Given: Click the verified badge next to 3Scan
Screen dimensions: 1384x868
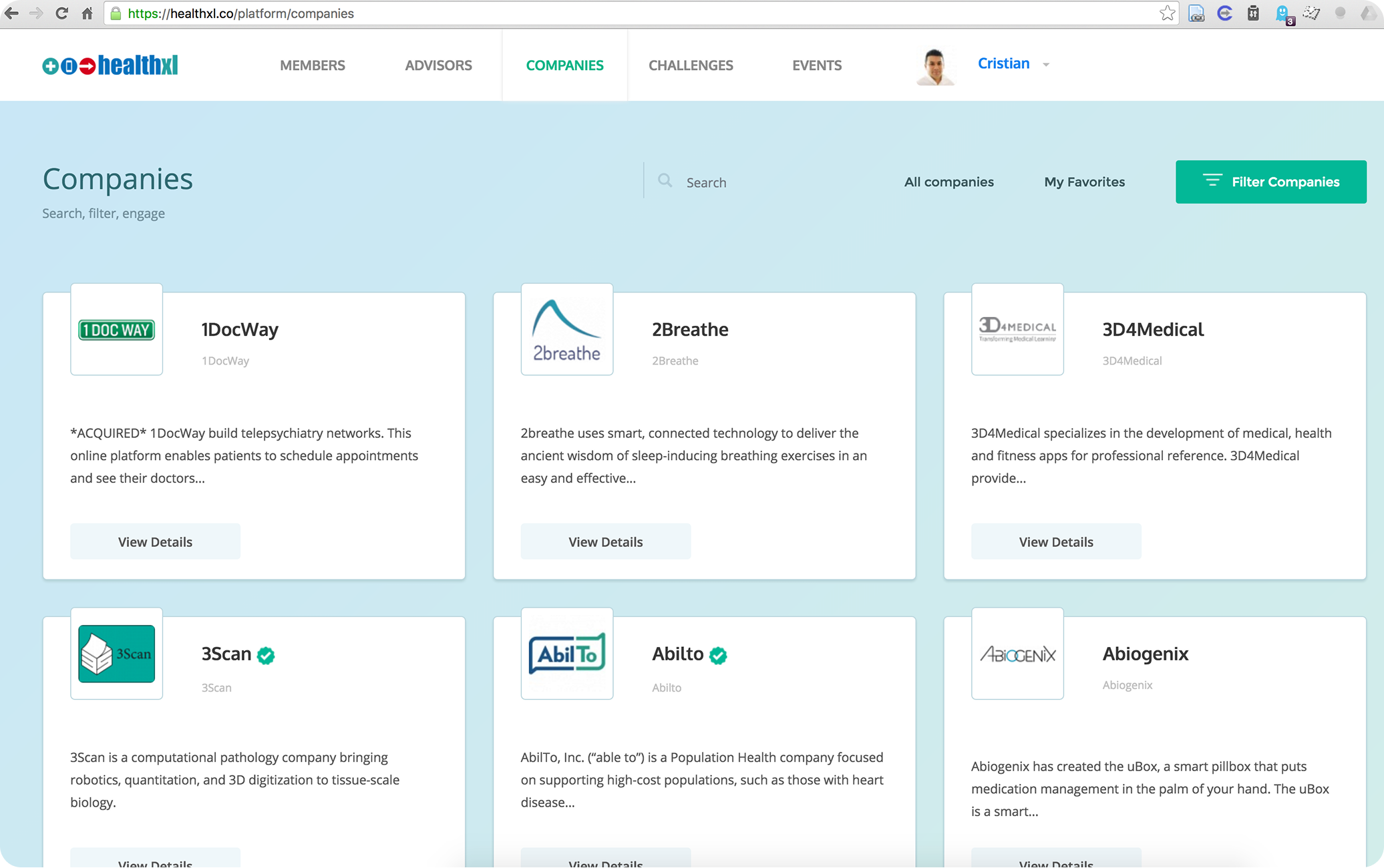Looking at the screenshot, I should (x=266, y=655).
